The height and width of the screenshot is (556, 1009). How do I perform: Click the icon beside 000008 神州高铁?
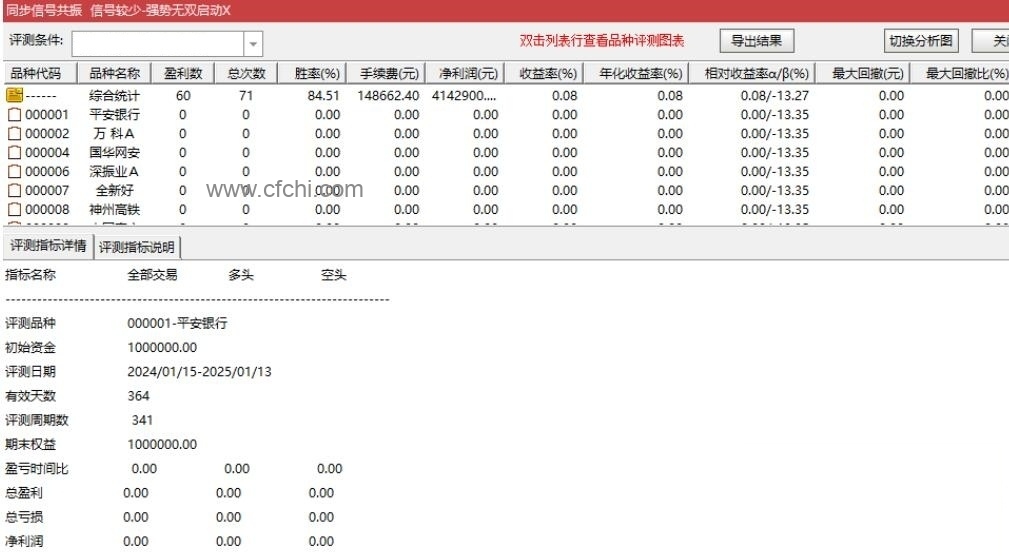point(14,210)
